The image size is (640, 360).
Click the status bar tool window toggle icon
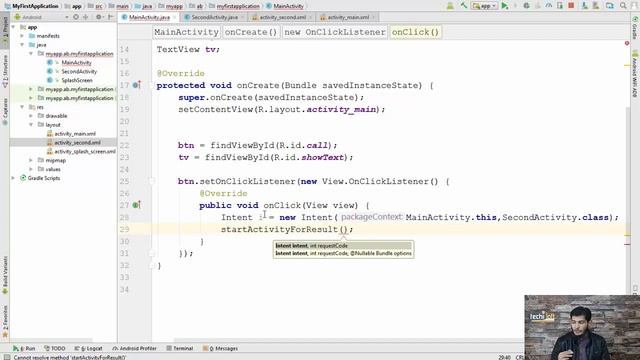coord(7,357)
